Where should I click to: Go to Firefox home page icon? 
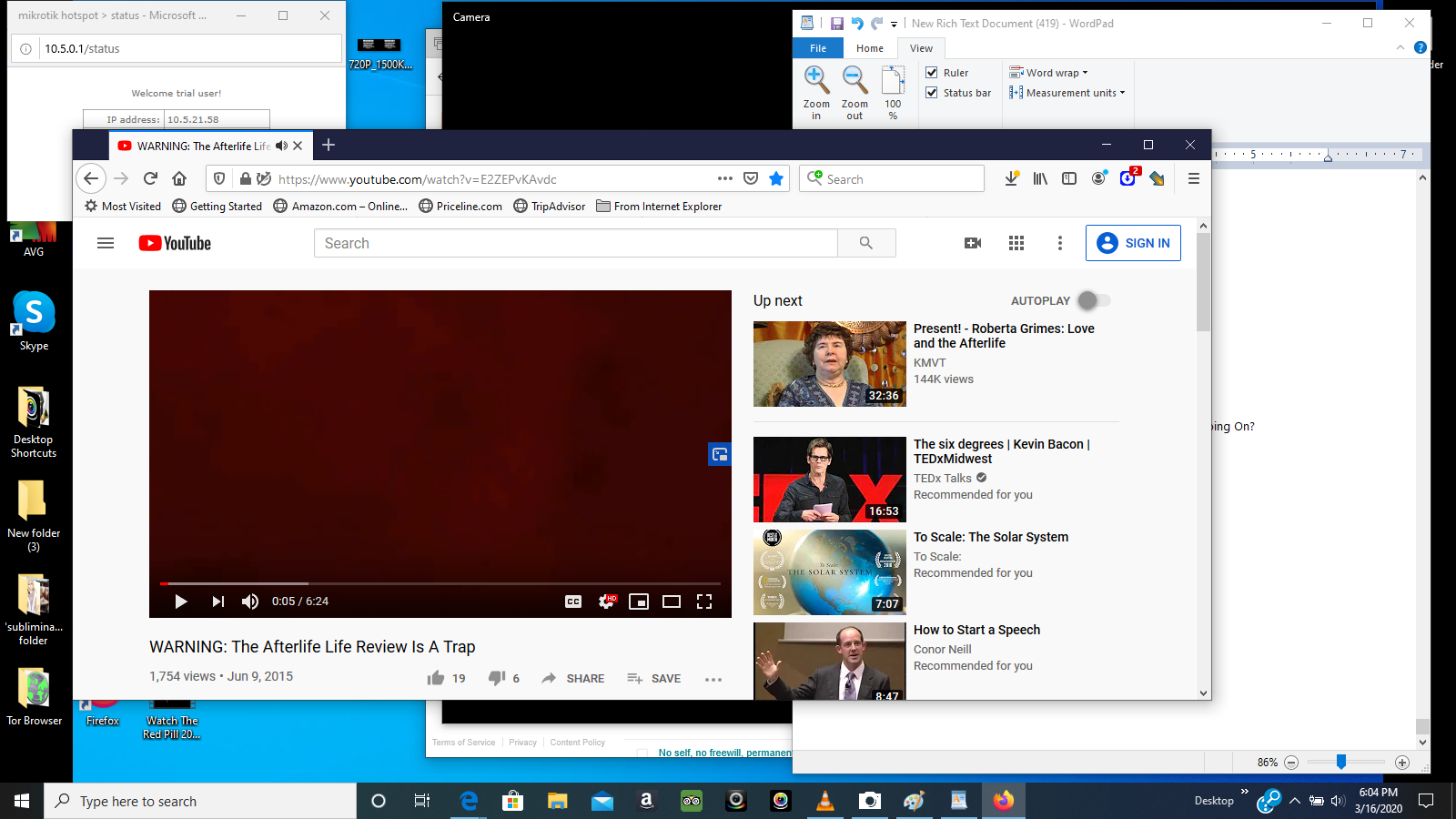pos(179,178)
